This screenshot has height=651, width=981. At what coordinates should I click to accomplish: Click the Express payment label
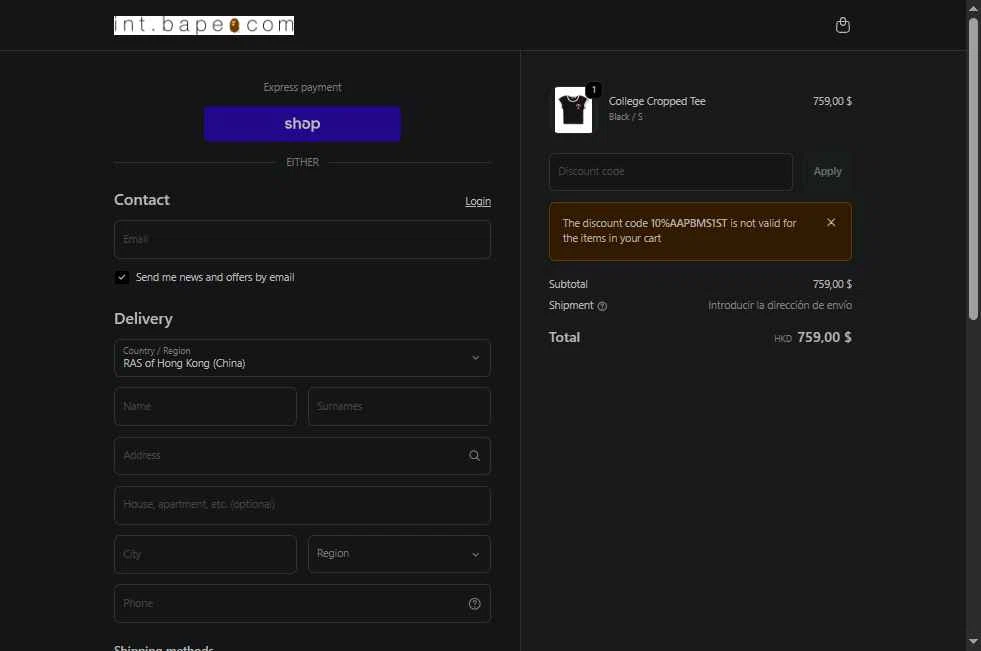302,88
